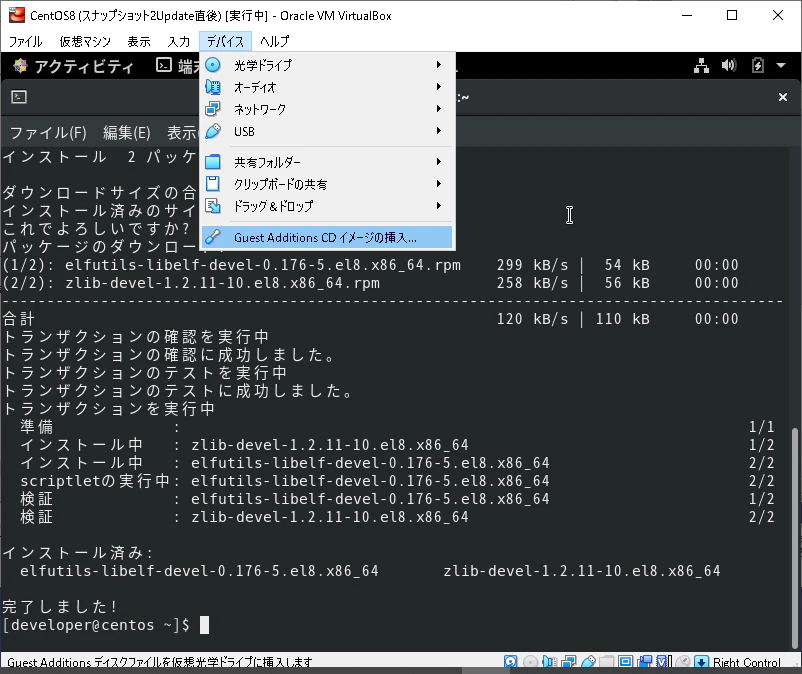Expand the 光学ドライブ submenu arrow
This screenshot has width=802, height=674.
pos(439,64)
